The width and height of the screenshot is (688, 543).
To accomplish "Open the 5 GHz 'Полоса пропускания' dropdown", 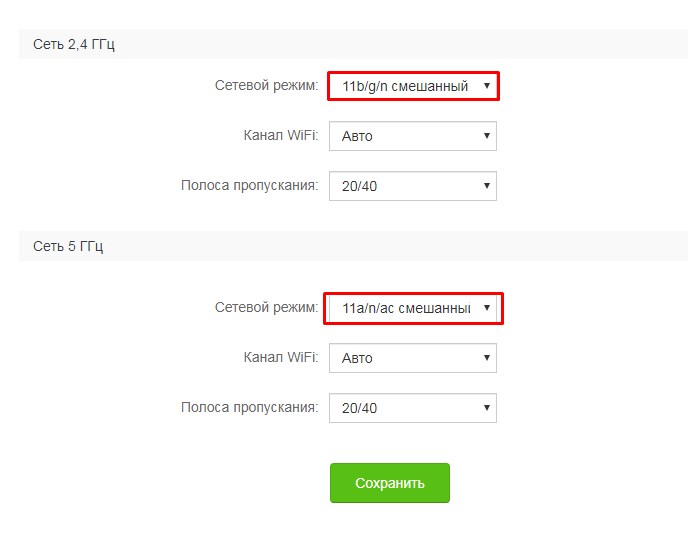I will 412,407.
